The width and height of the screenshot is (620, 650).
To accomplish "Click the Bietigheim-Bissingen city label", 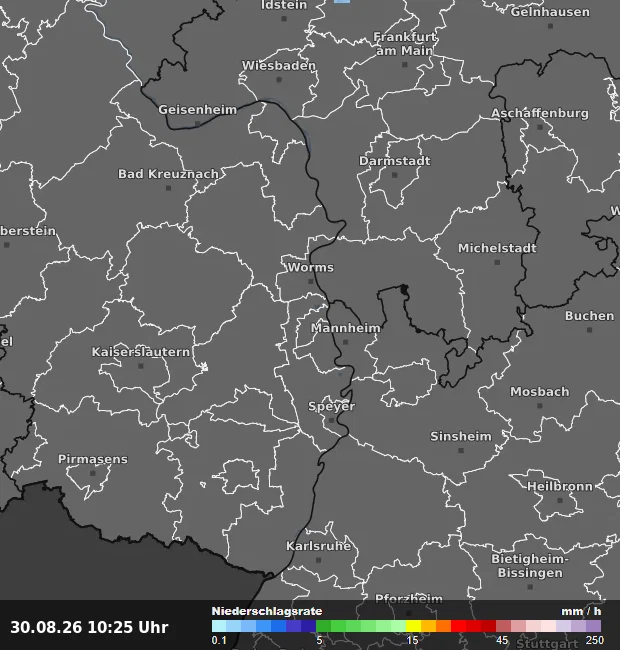I will (x=530, y=566).
